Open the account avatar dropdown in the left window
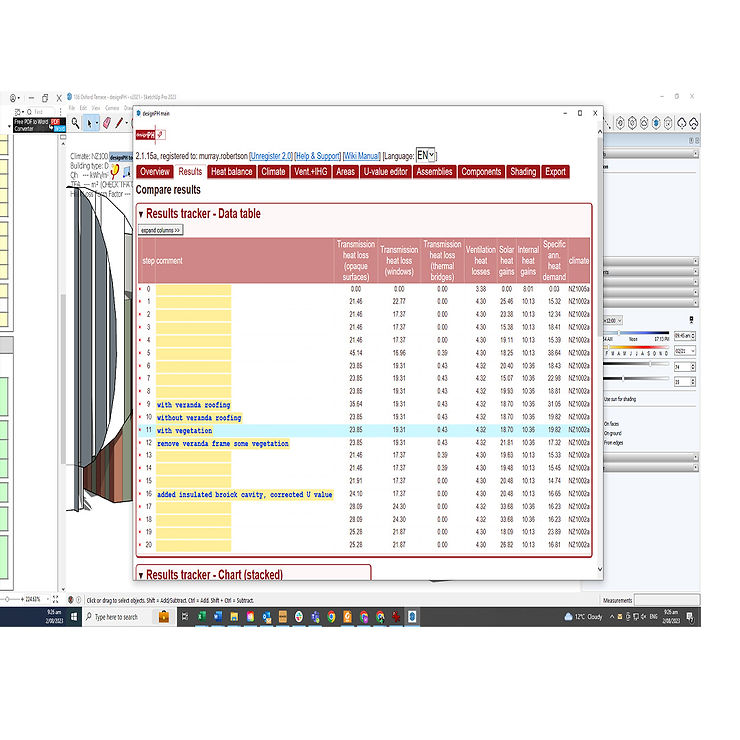 coord(14,98)
